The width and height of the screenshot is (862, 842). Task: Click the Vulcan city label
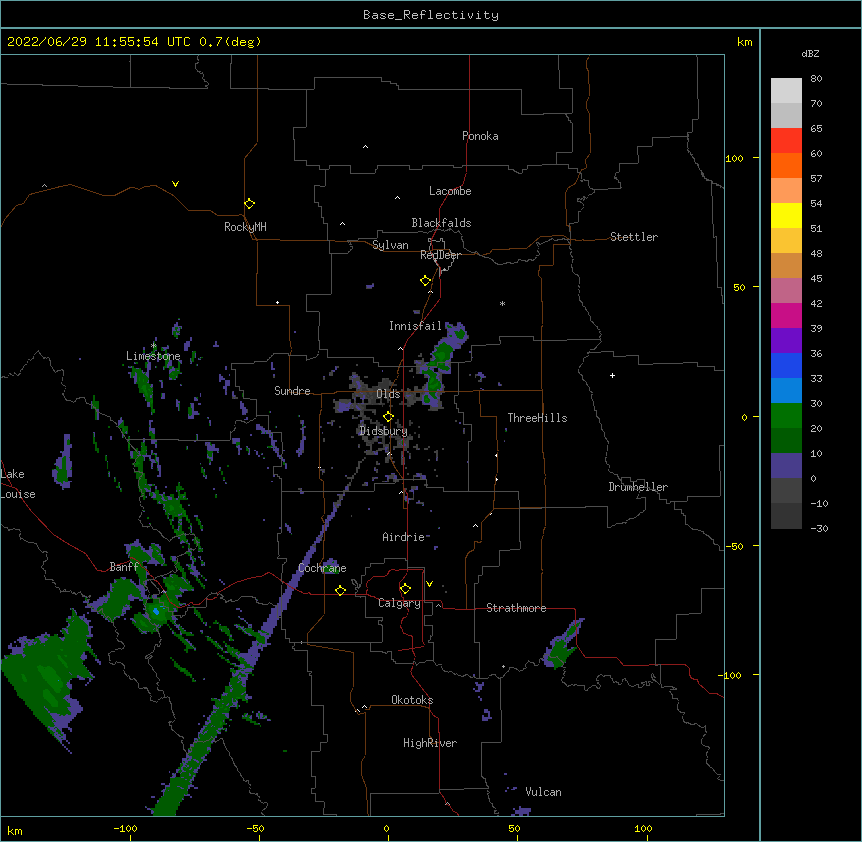tap(543, 792)
